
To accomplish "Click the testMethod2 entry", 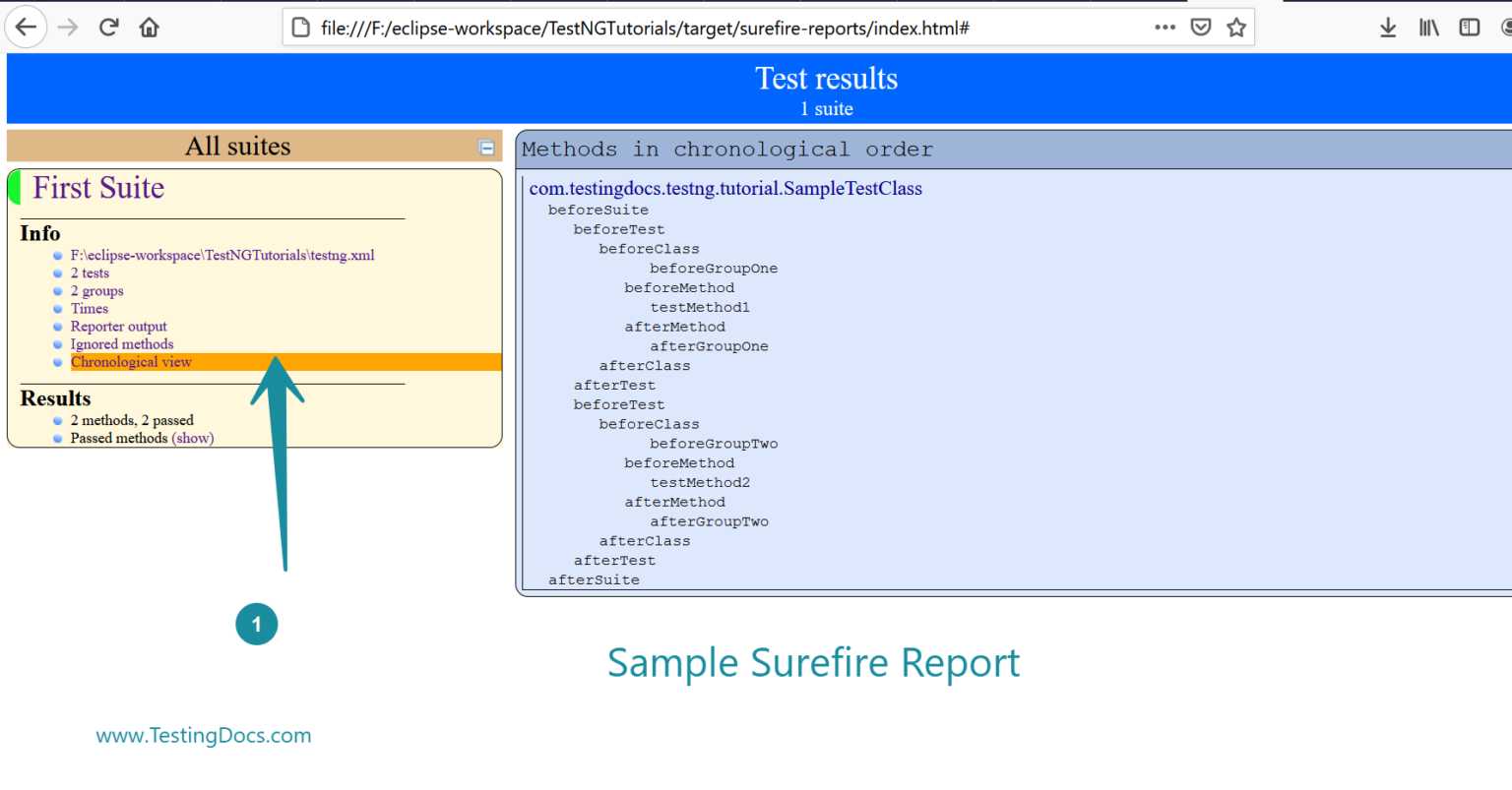I will (x=700, y=482).
